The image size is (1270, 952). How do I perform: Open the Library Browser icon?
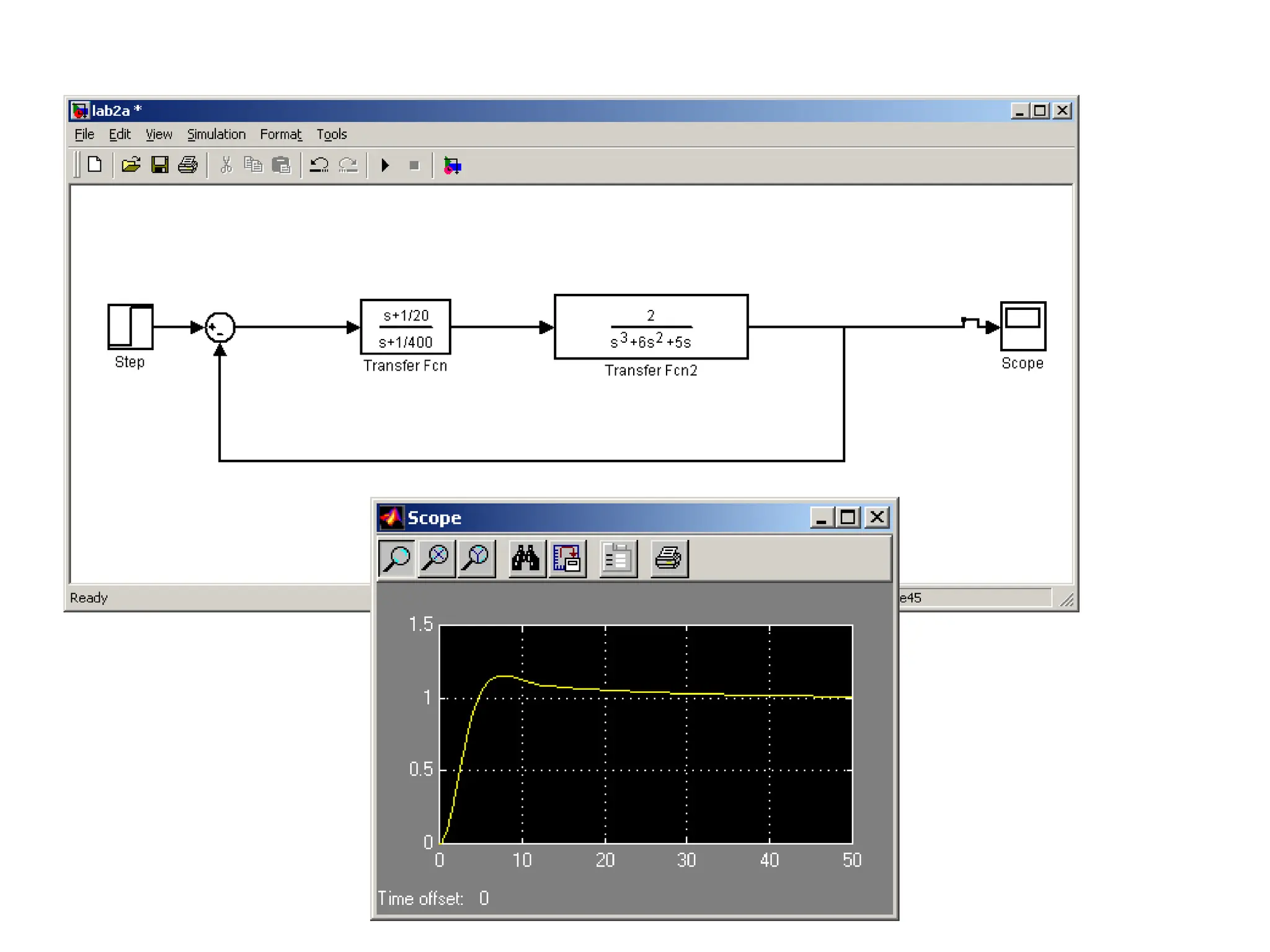click(x=452, y=165)
